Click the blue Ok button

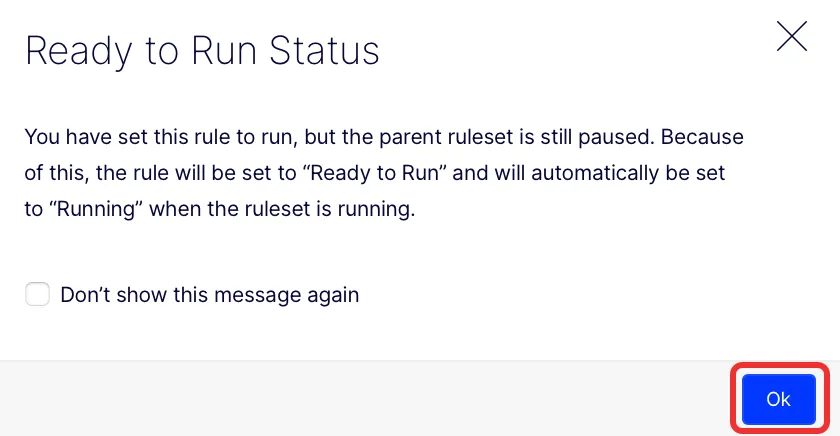coord(779,399)
